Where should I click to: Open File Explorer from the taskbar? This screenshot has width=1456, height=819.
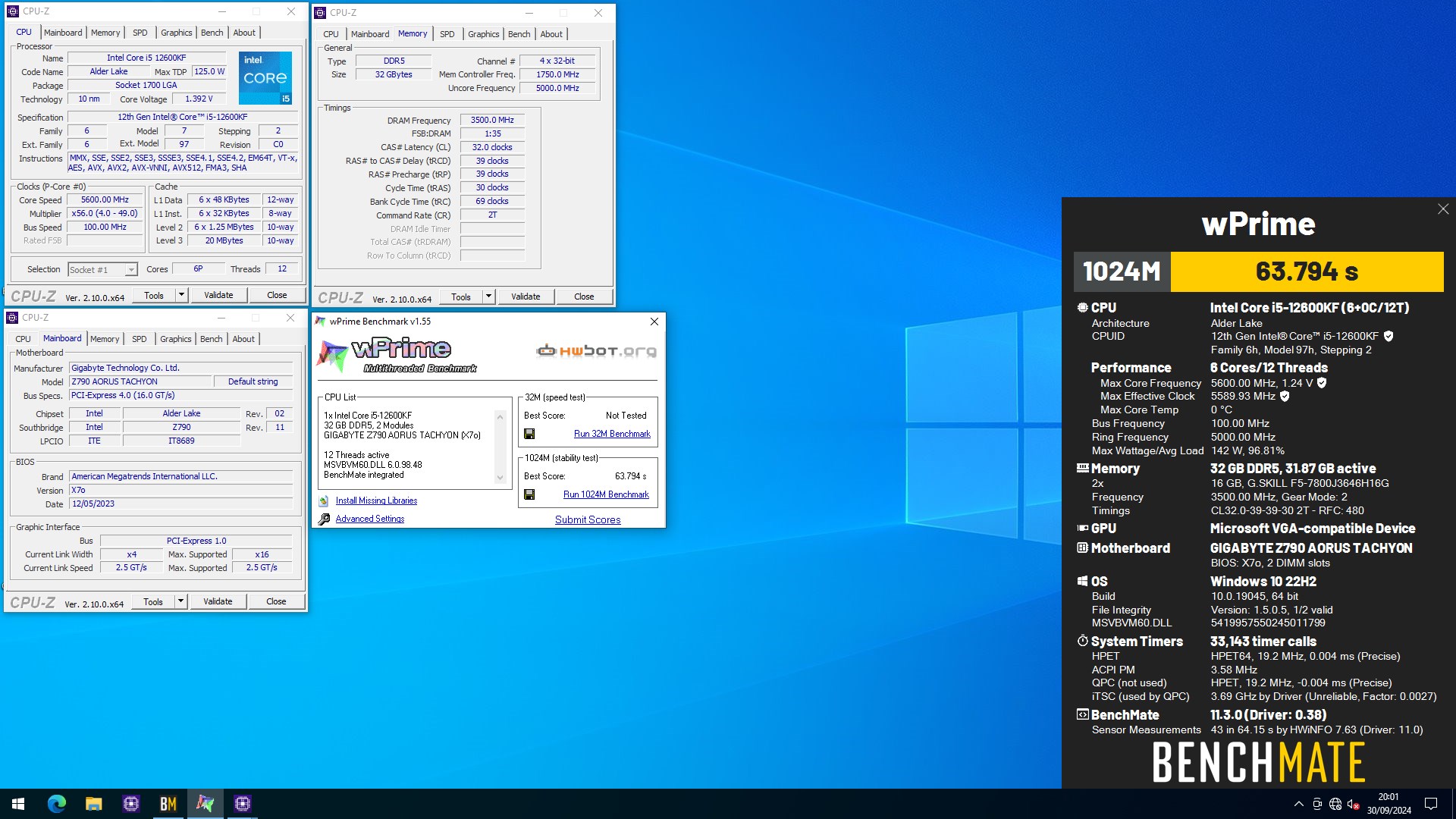click(x=93, y=804)
